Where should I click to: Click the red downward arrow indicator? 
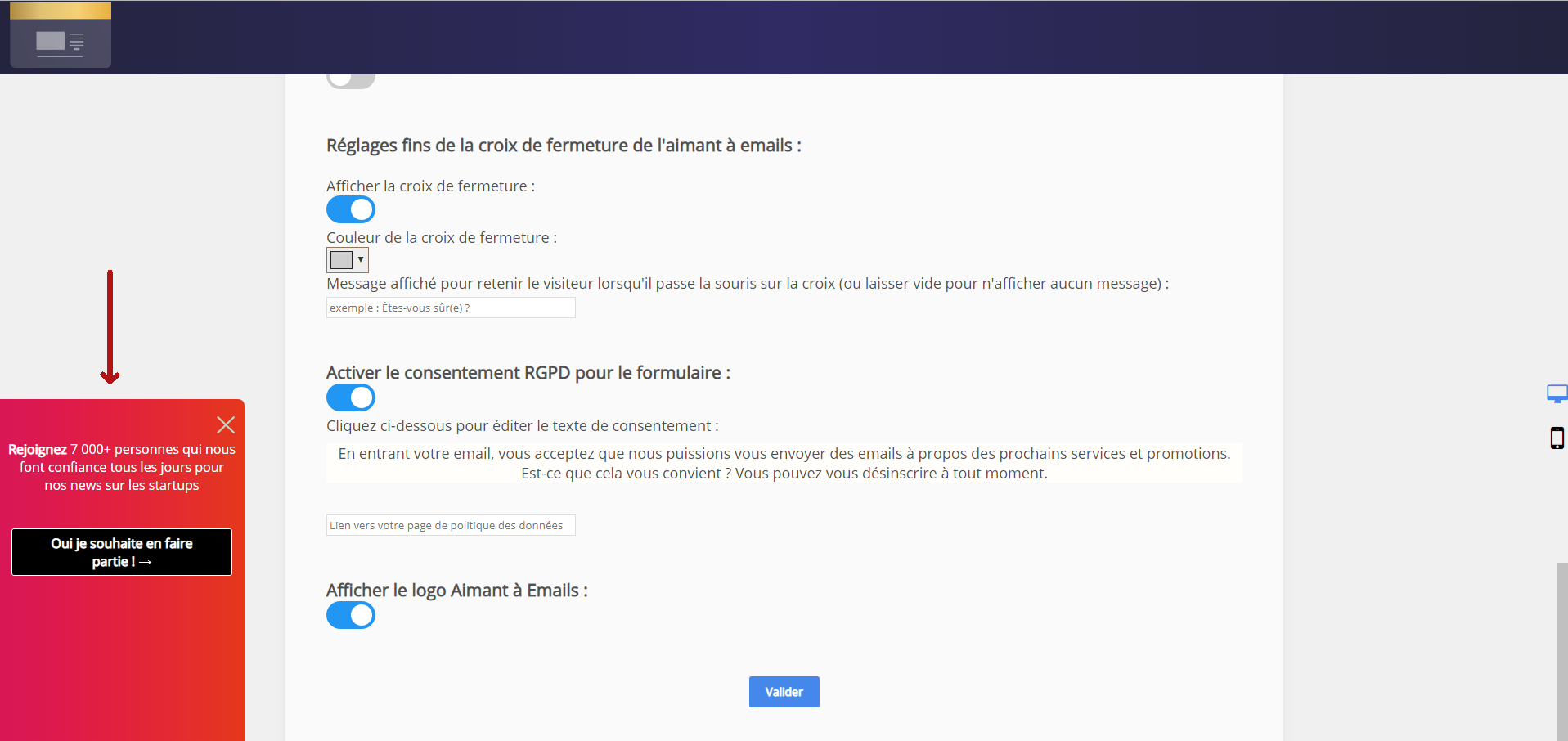pos(110,327)
